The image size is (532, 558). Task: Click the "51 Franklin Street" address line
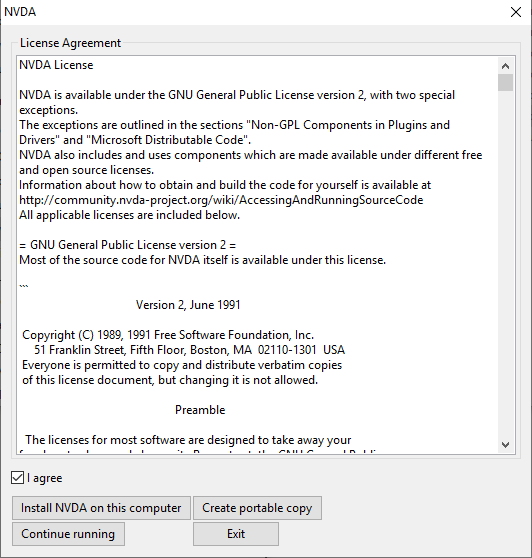click(189, 350)
